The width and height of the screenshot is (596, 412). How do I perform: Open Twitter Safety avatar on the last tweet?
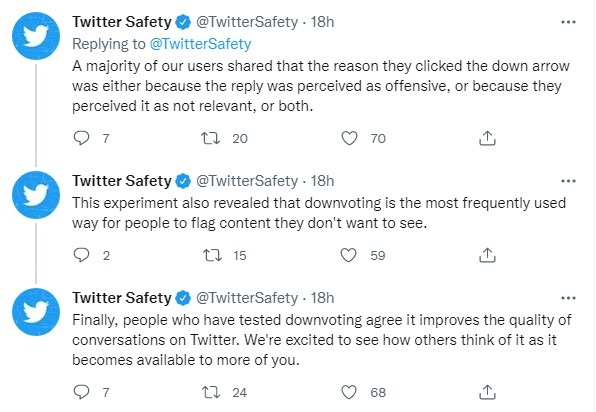pyautogui.click(x=36, y=312)
